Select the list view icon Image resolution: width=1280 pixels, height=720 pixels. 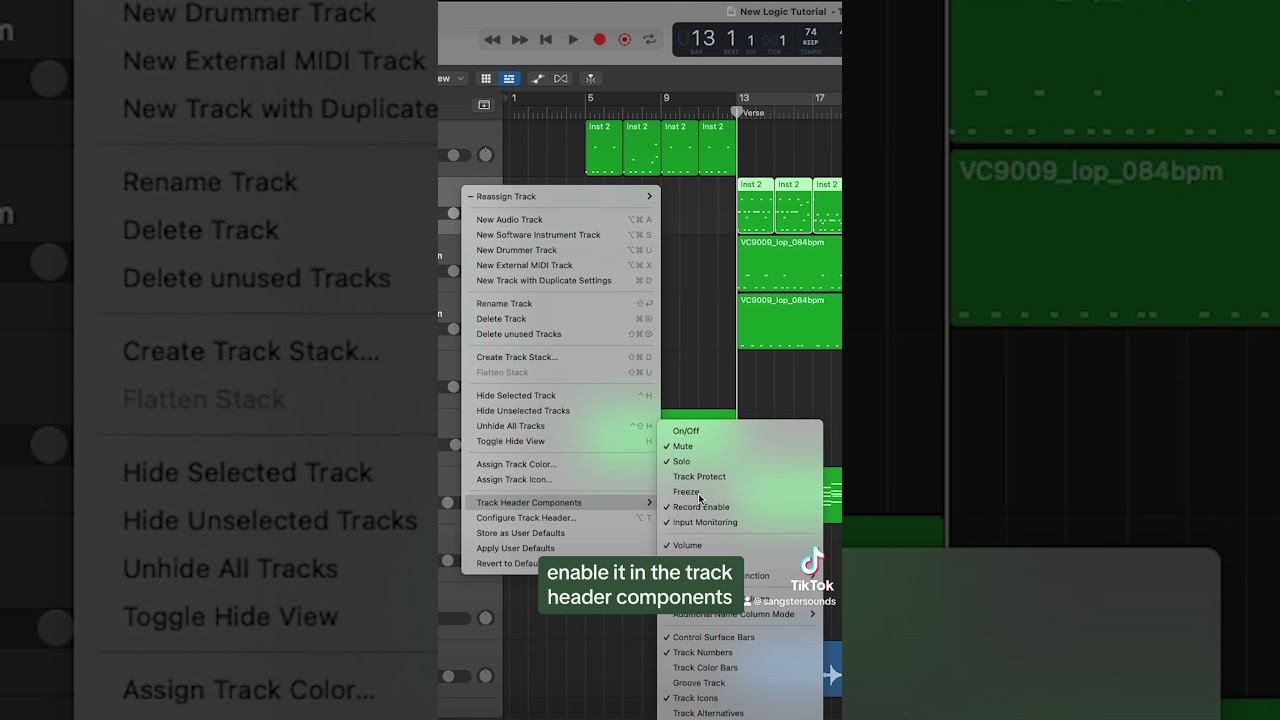click(x=509, y=79)
